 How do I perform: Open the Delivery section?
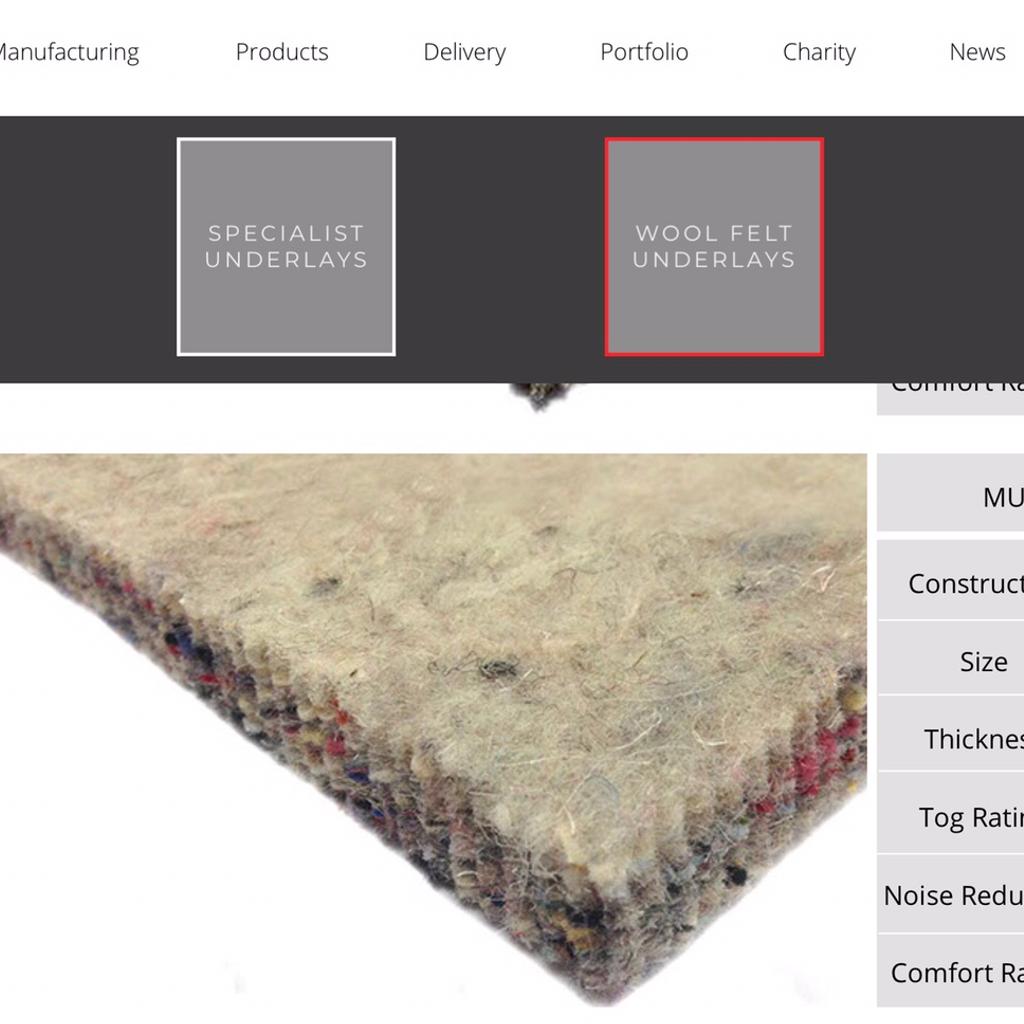click(464, 52)
